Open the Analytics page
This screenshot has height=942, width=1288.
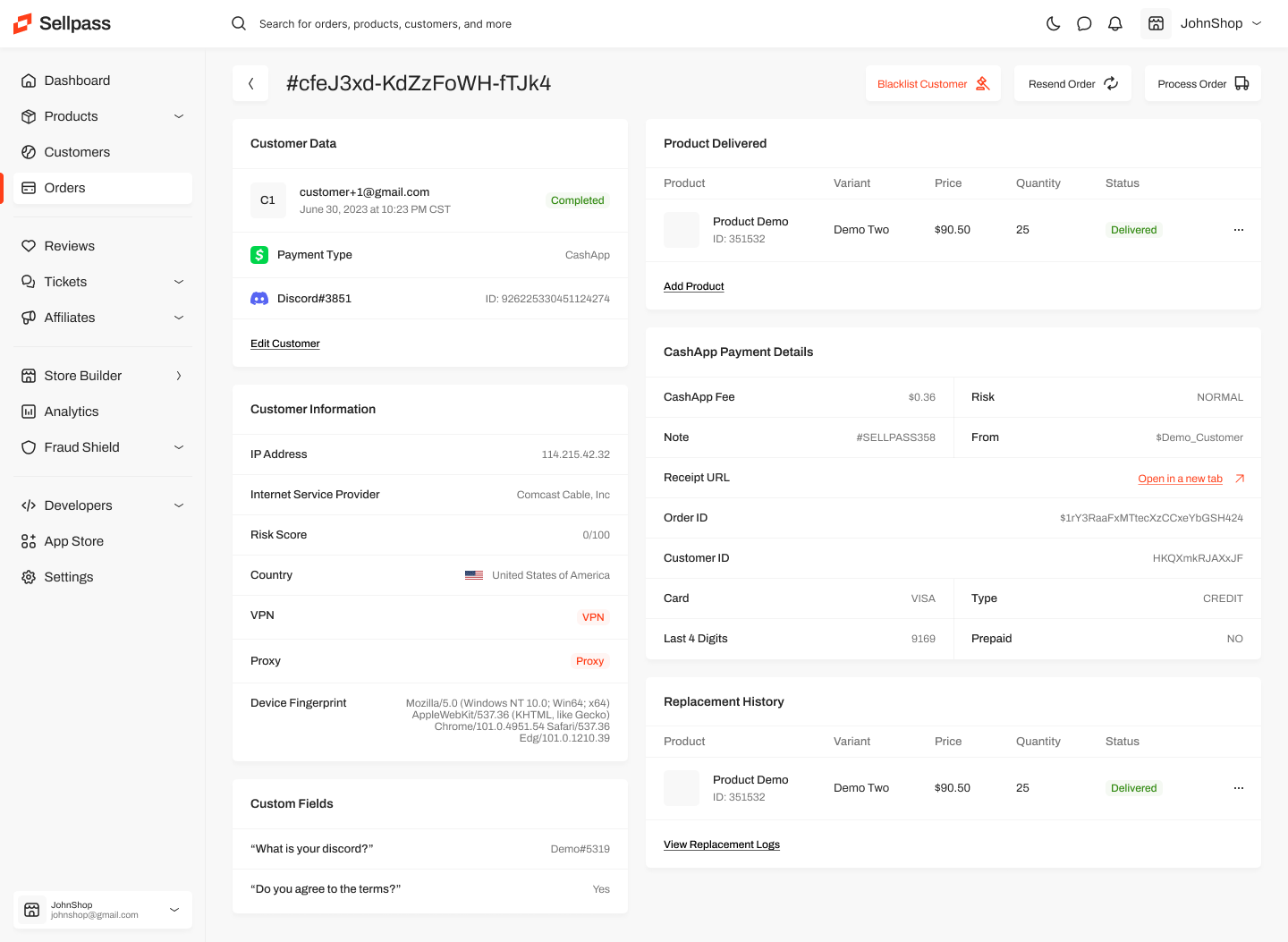pos(70,411)
